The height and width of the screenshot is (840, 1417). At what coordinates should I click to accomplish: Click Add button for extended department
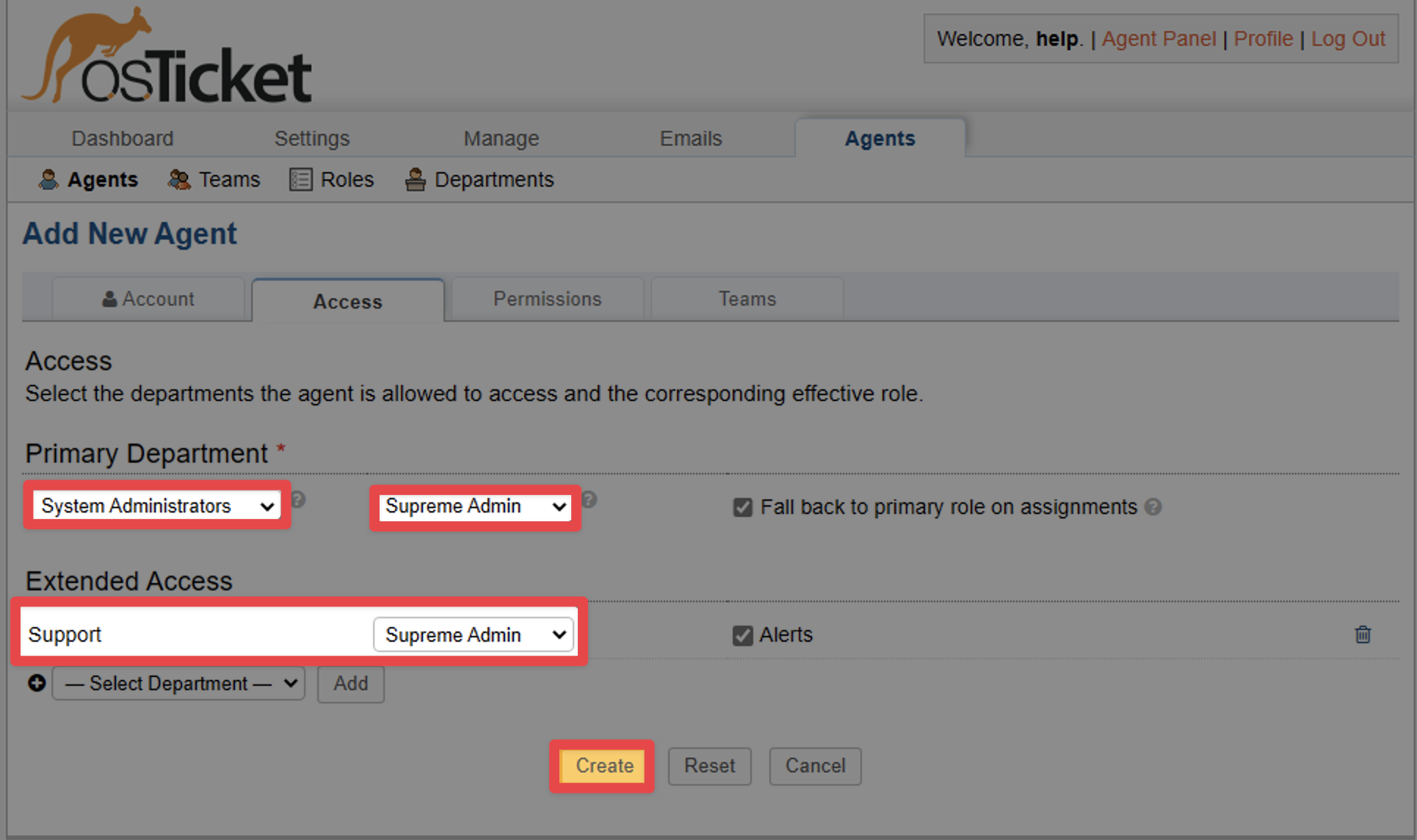click(x=351, y=684)
